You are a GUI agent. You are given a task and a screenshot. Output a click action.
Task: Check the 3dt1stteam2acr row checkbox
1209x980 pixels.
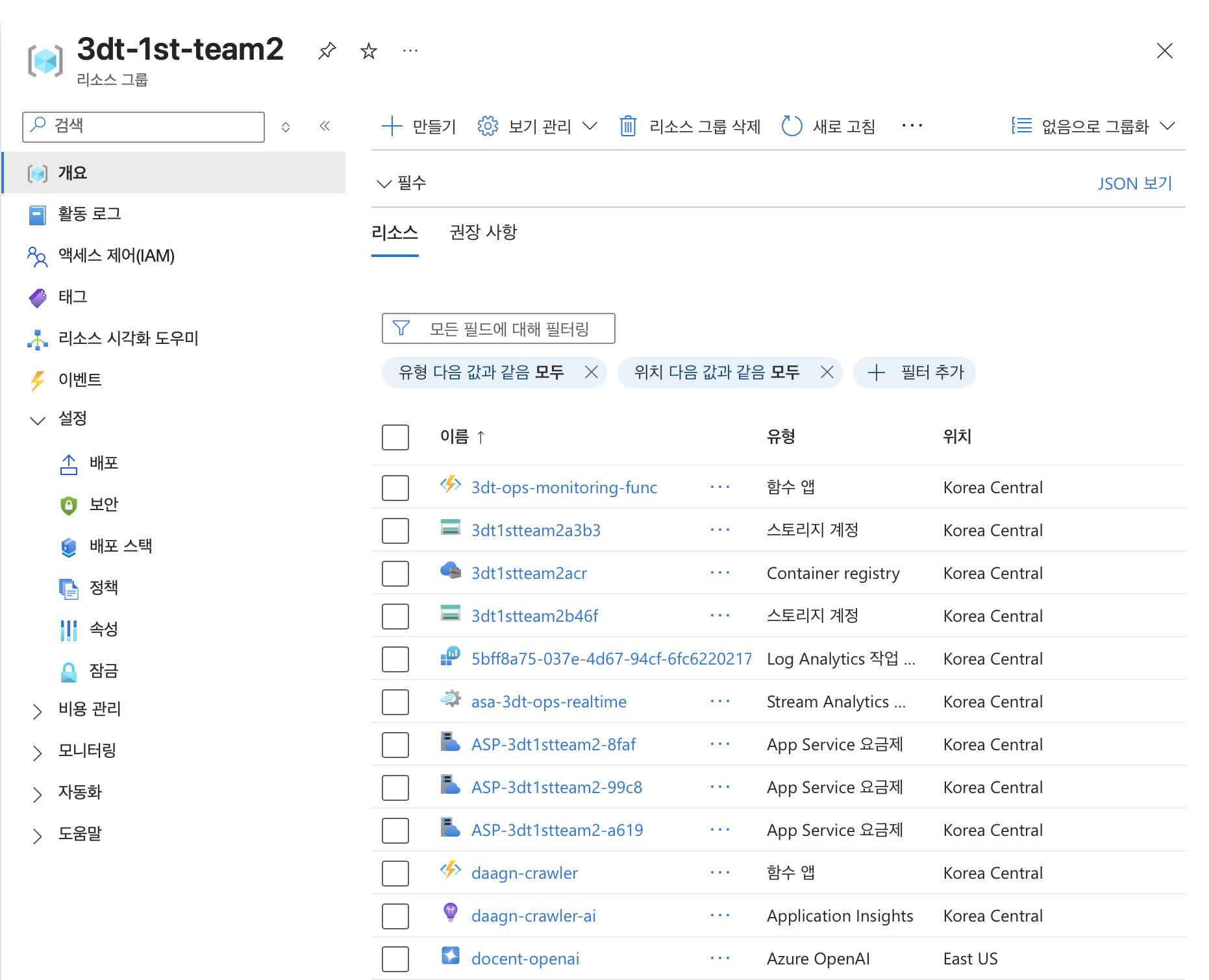pos(395,574)
